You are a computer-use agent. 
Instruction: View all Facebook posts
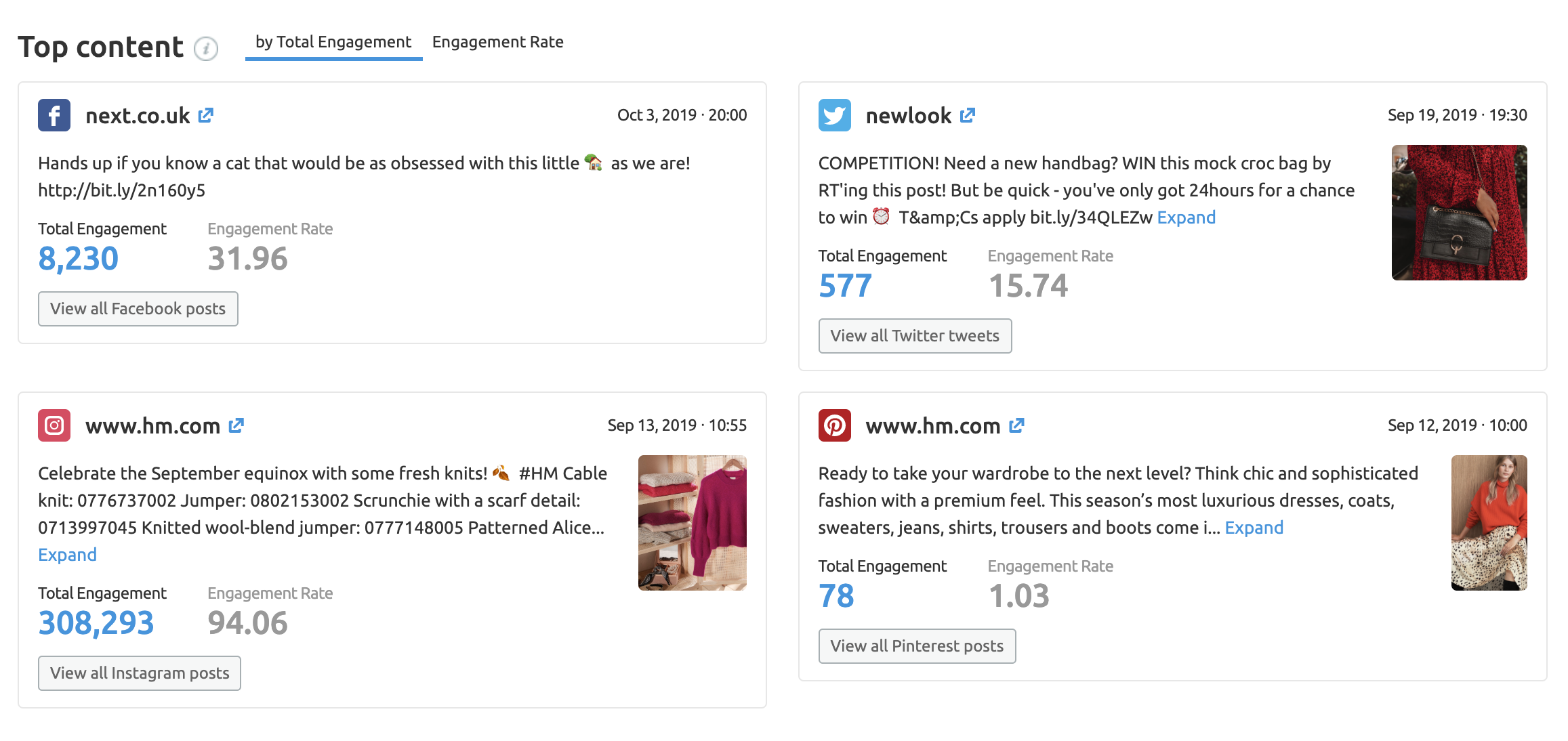click(138, 309)
